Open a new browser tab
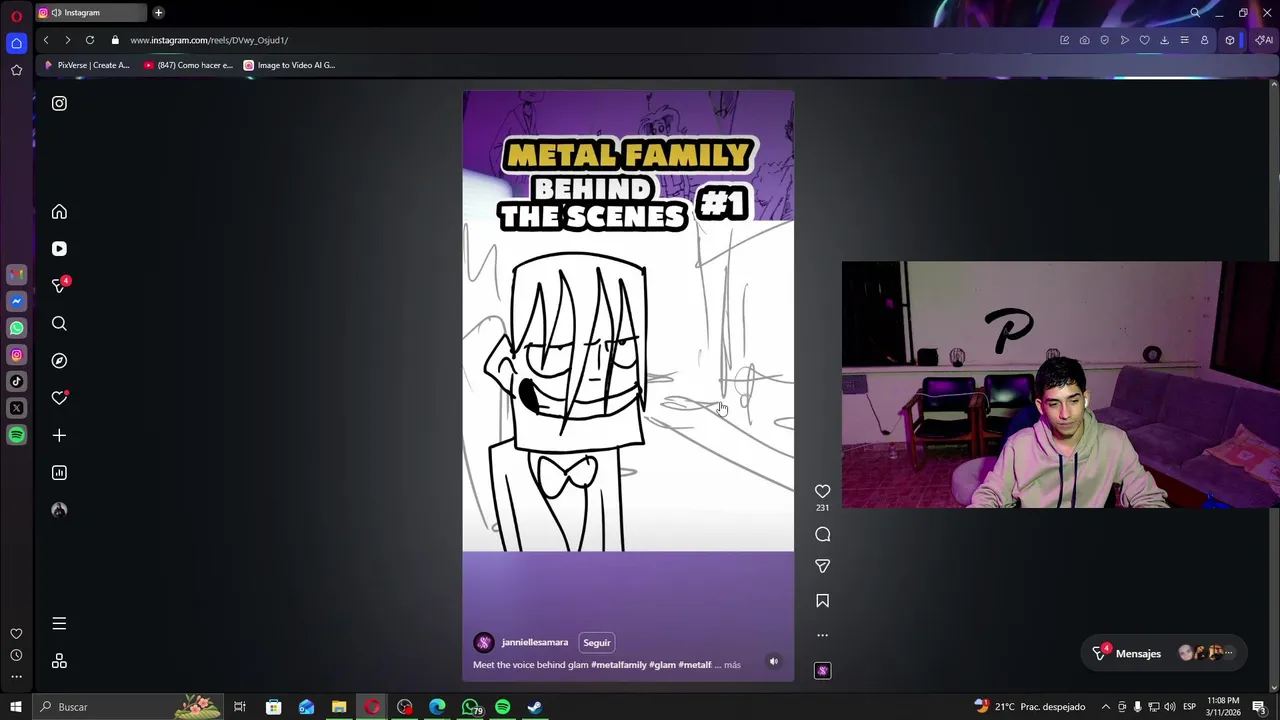The width and height of the screenshot is (1280, 720). point(158,13)
